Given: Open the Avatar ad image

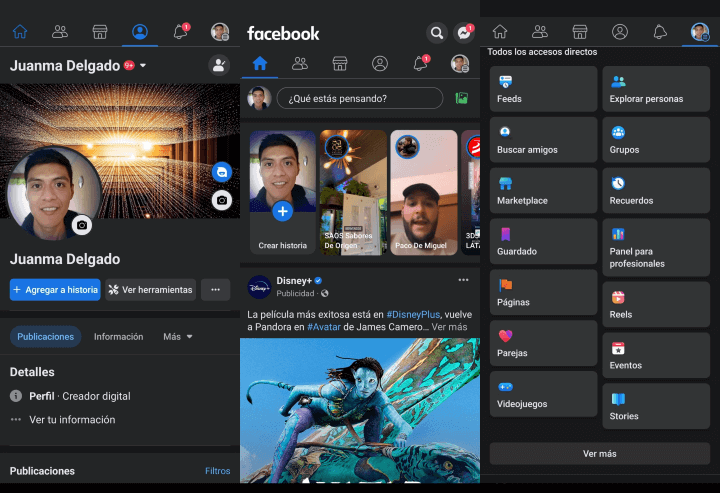Looking at the screenshot, I should coord(360,410).
